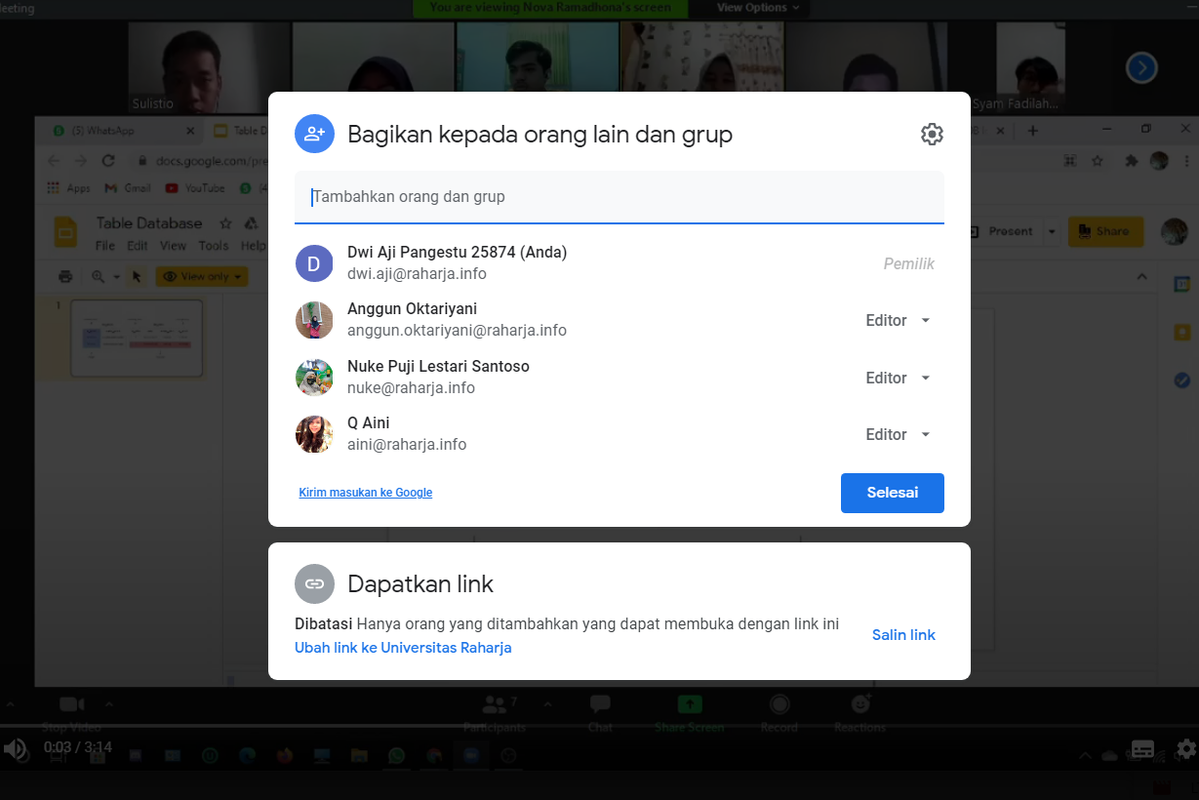Open the Edit menu in Slides

pyautogui.click(x=137, y=246)
